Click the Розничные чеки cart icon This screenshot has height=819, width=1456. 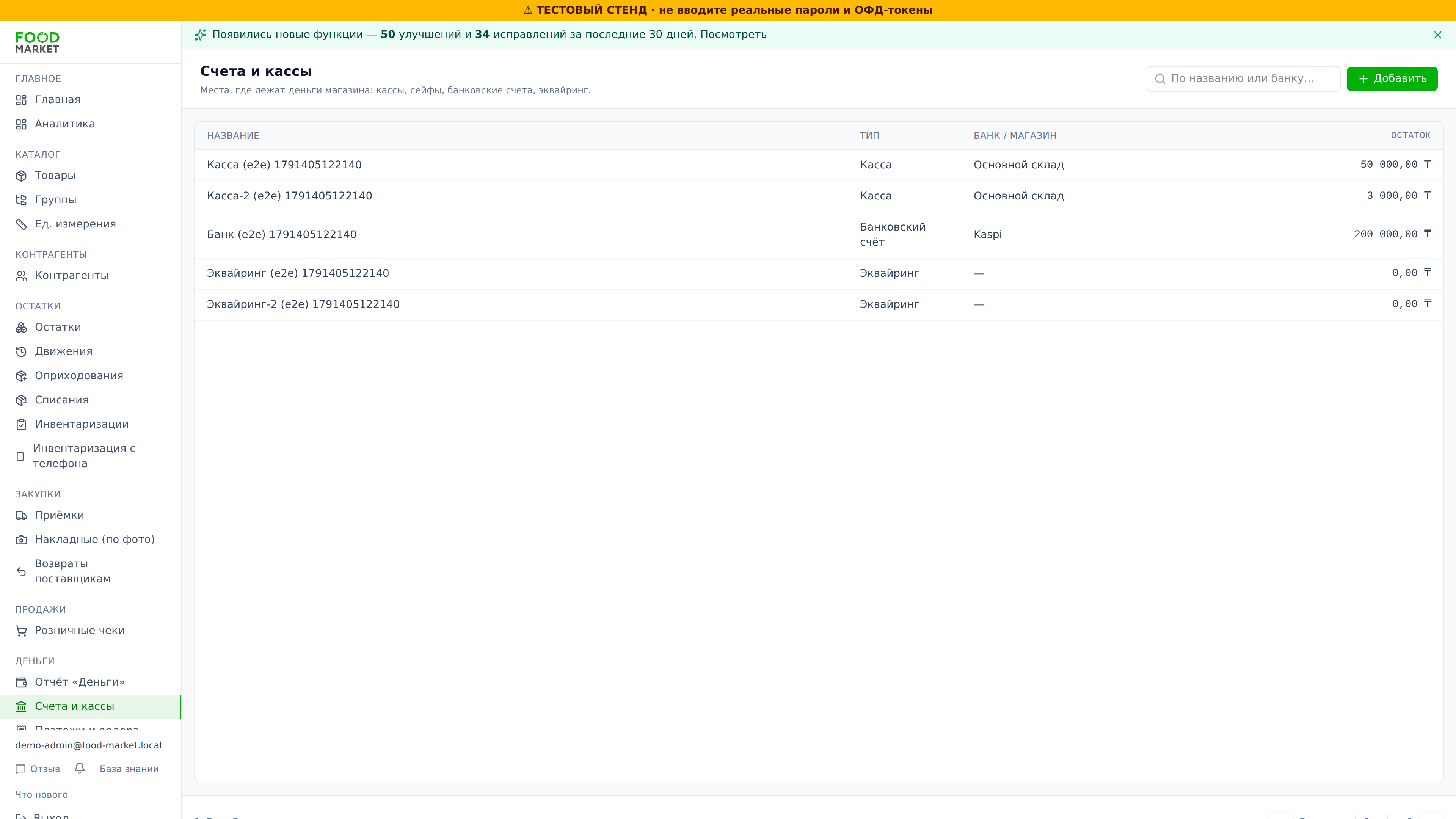pyautogui.click(x=22, y=631)
